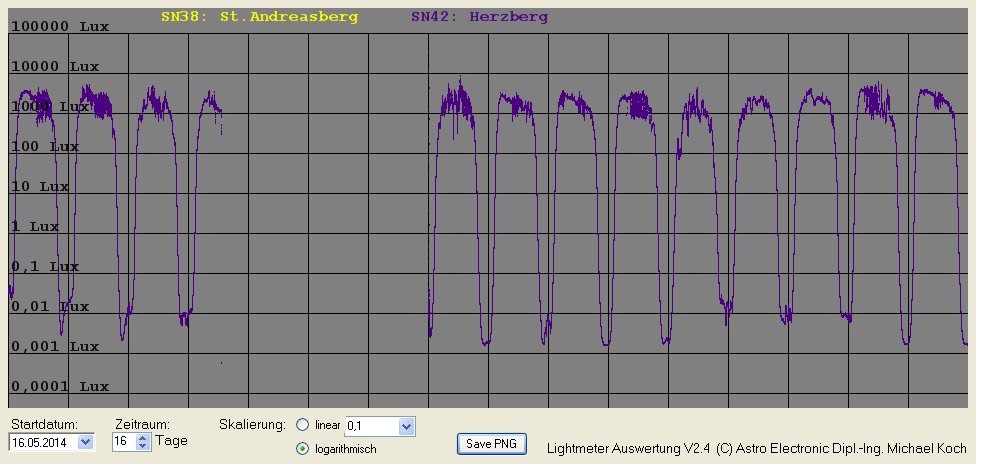Click the 1000 Lux axis label
Viewport: 981px width, 476px height.
[50, 107]
